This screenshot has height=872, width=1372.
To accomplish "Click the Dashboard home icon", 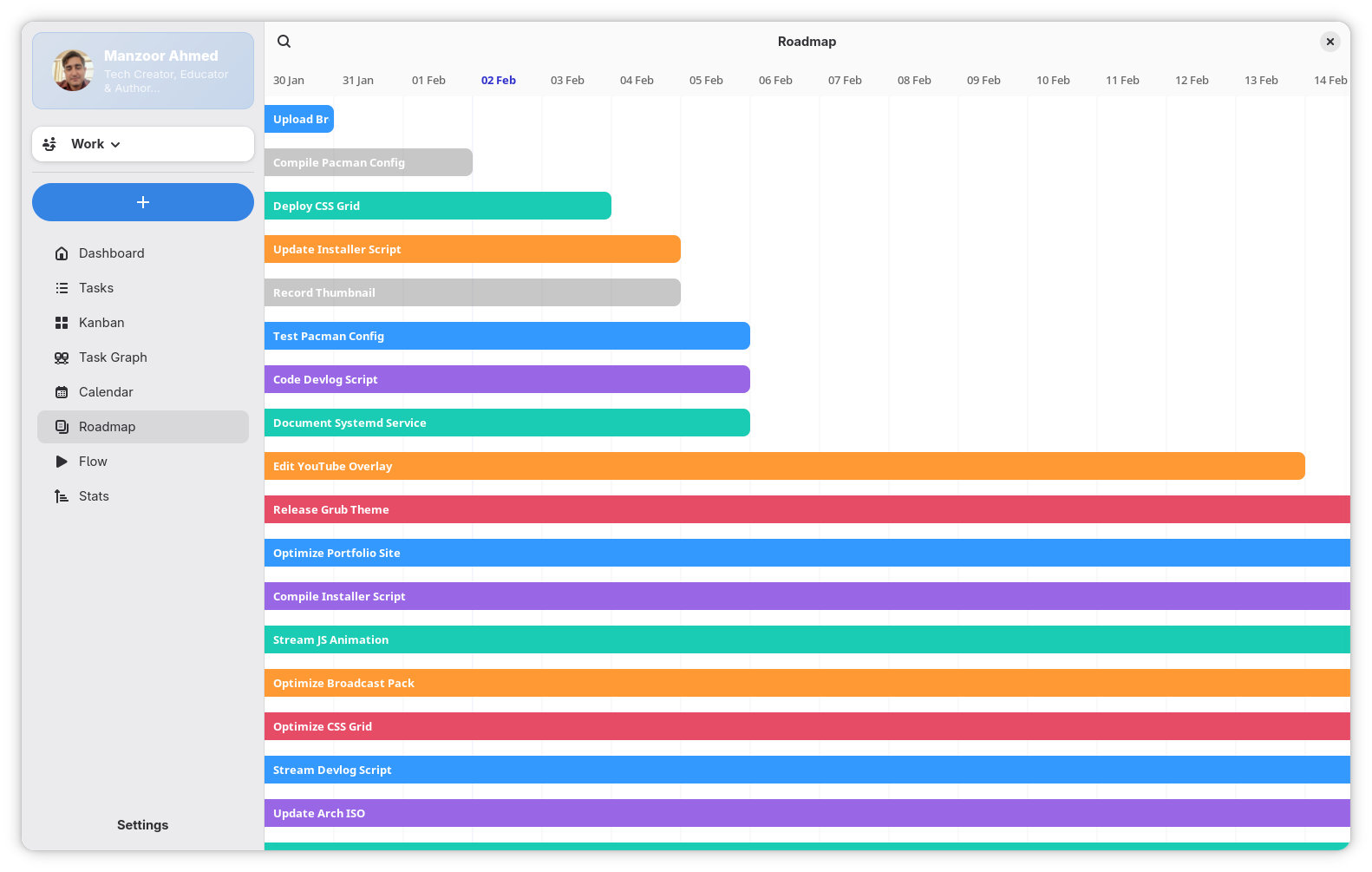I will (x=62, y=253).
